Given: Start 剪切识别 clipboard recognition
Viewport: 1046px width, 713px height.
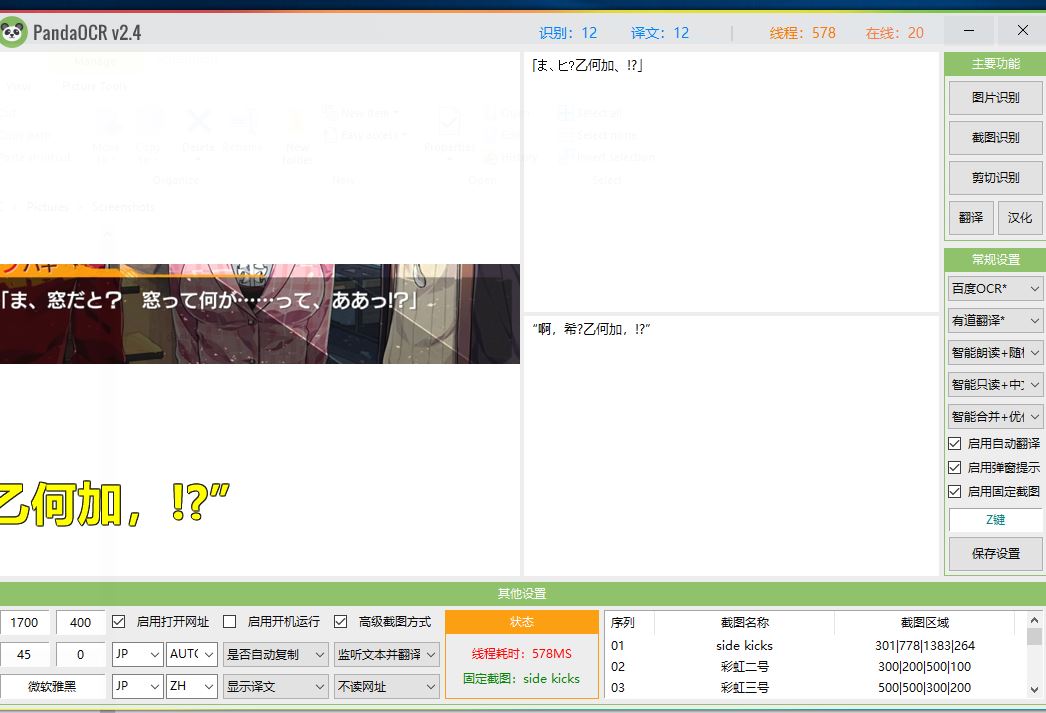Looking at the screenshot, I should click(995, 177).
